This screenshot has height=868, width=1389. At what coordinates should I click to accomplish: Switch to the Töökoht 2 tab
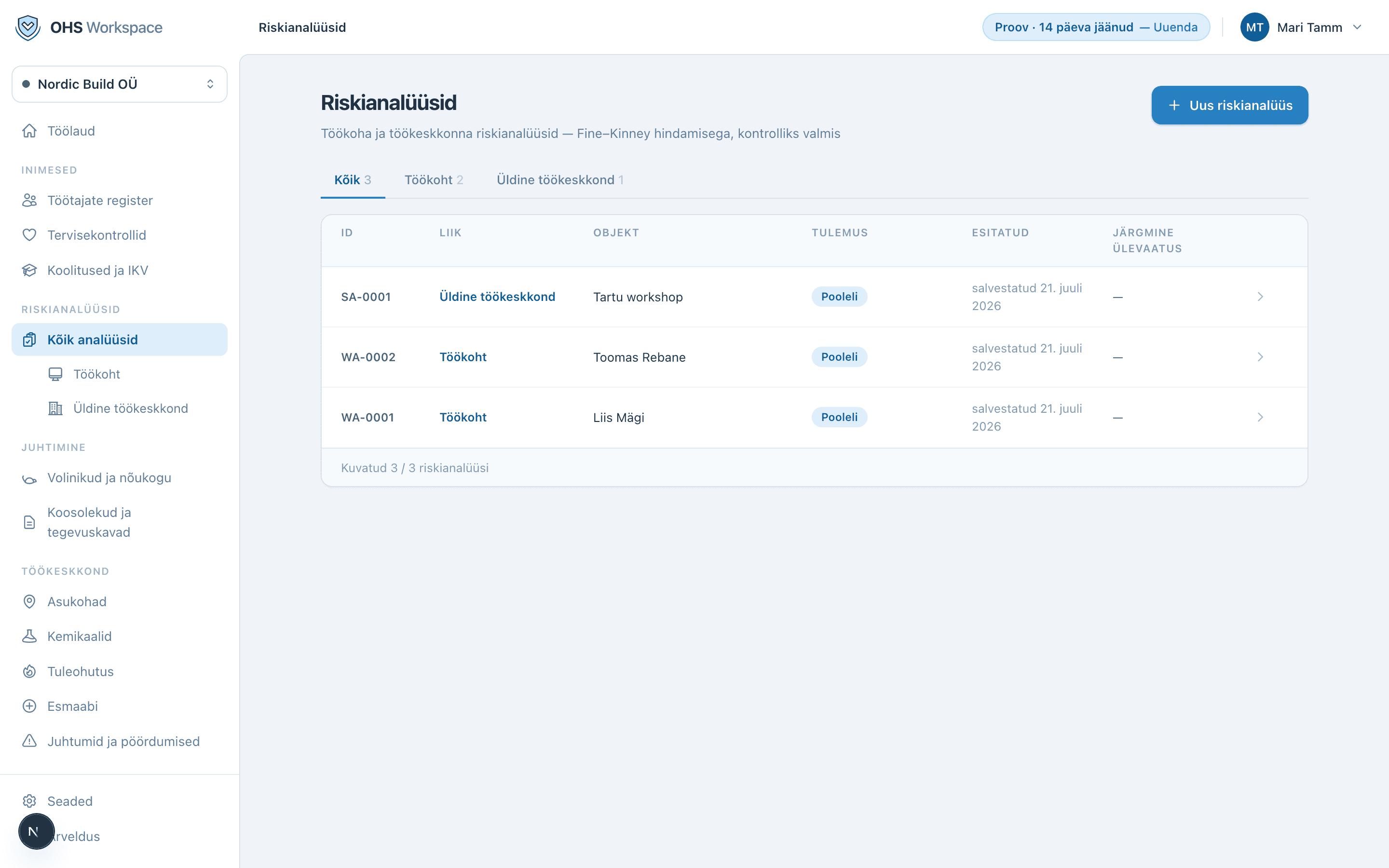[434, 180]
